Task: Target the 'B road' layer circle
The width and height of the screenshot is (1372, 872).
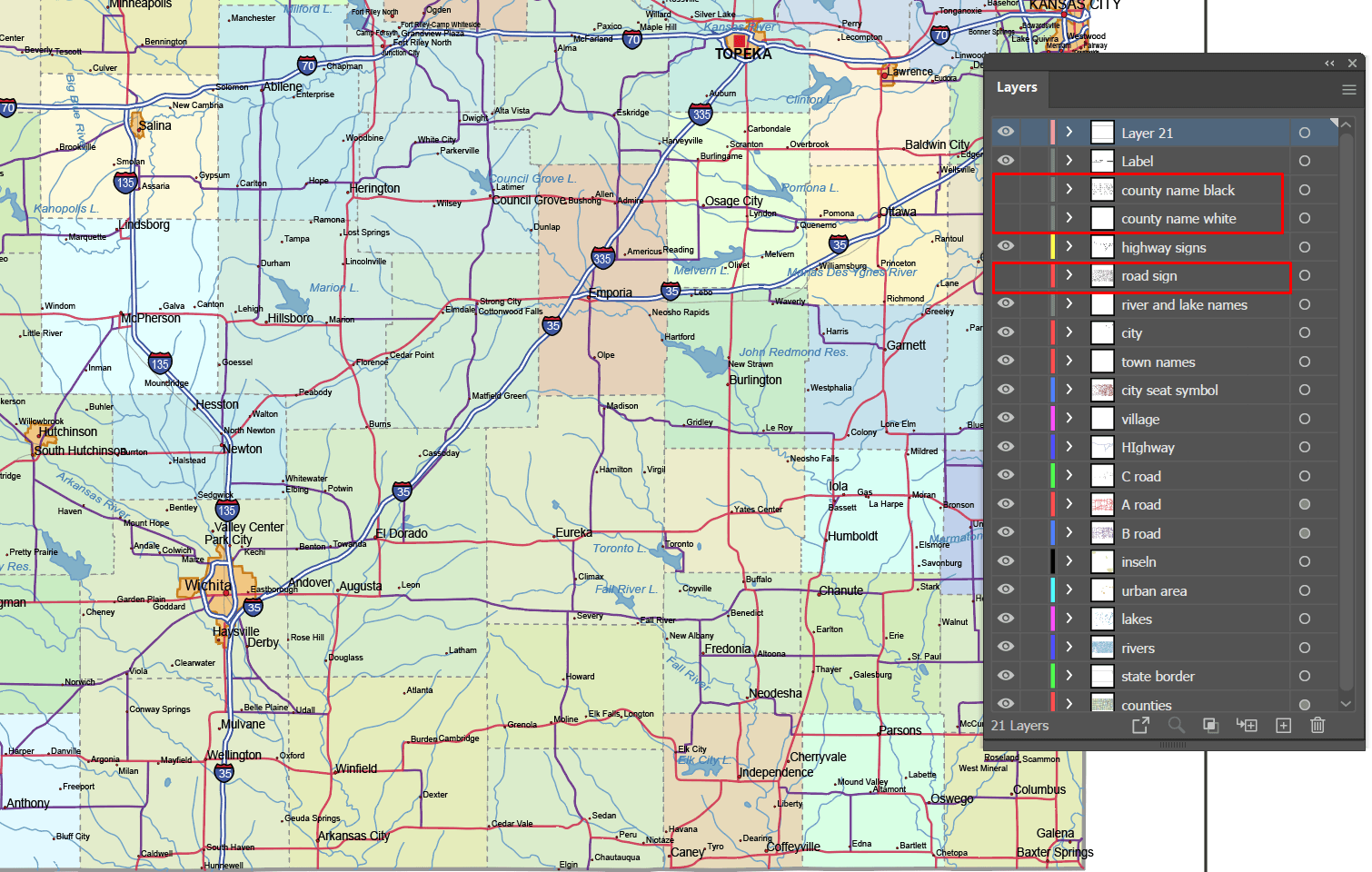Action: (x=1305, y=532)
